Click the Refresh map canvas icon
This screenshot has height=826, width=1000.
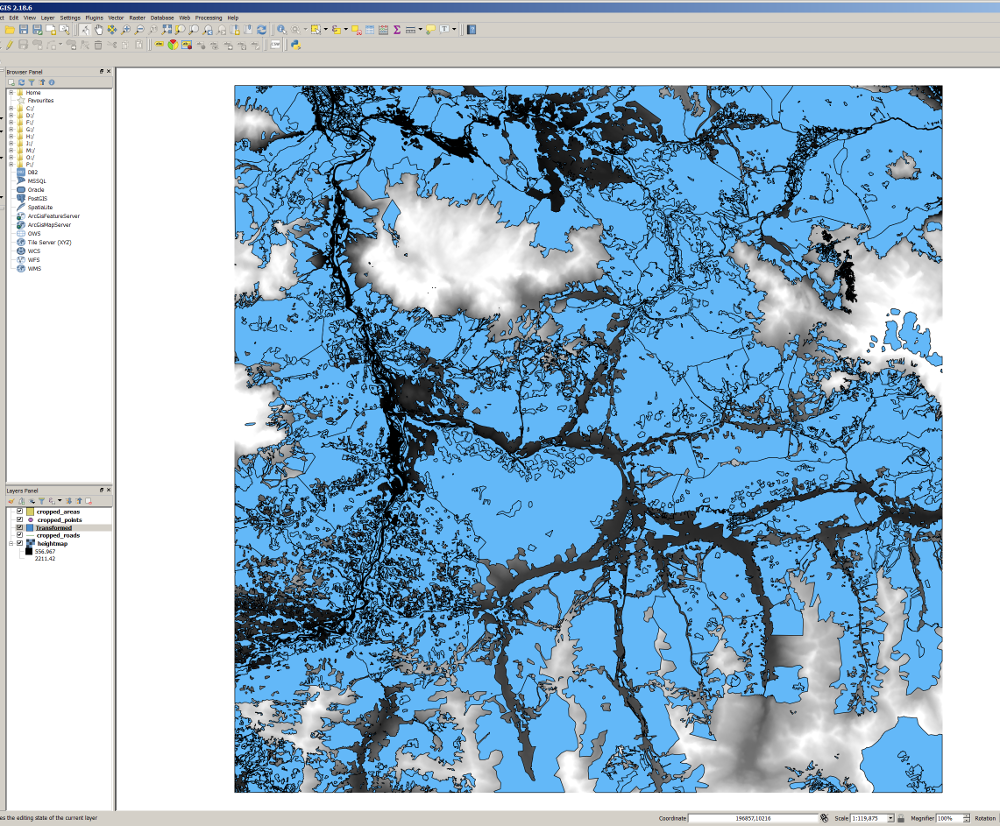pyautogui.click(x=261, y=30)
